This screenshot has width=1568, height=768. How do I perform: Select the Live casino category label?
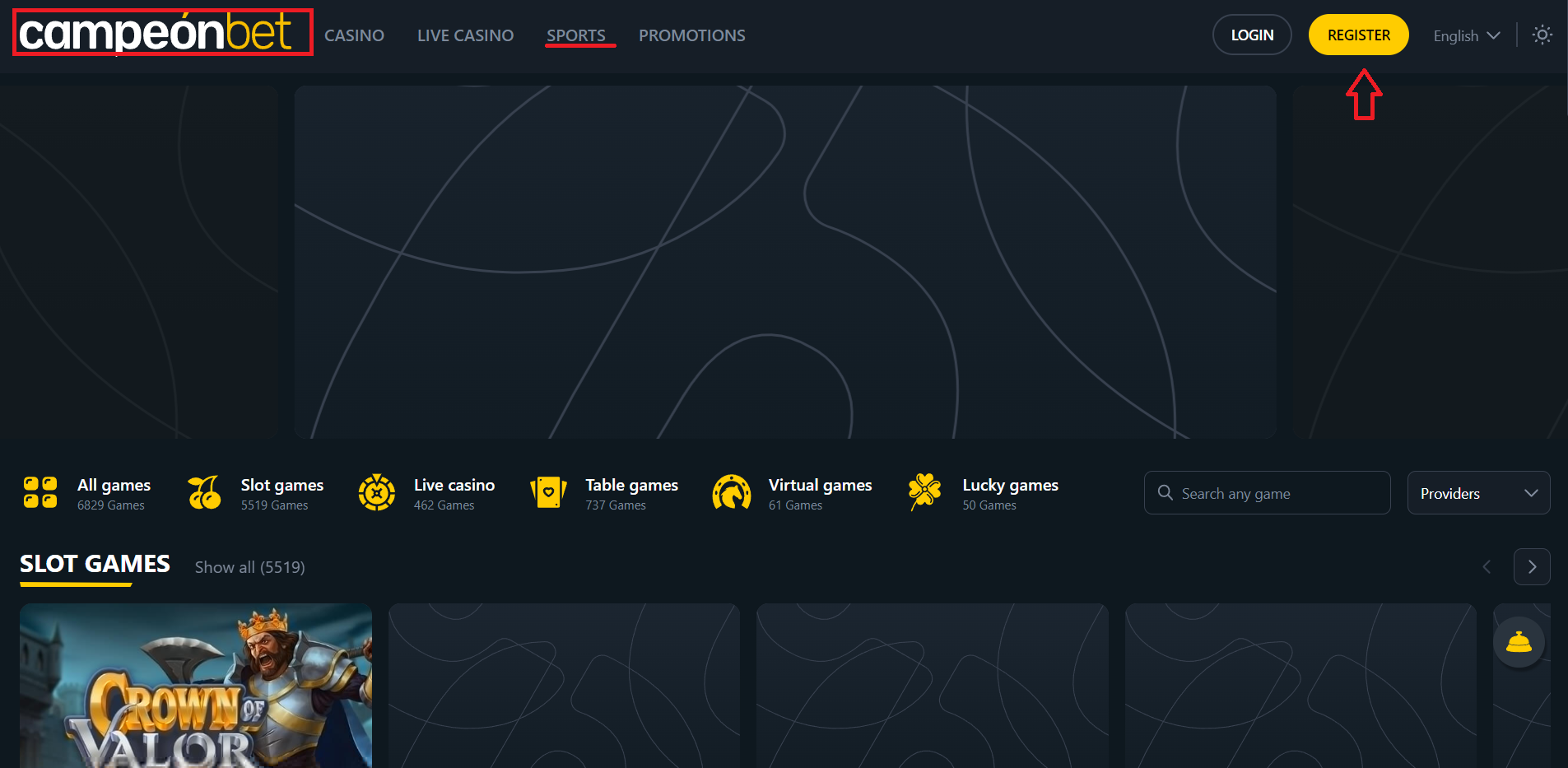tap(454, 485)
